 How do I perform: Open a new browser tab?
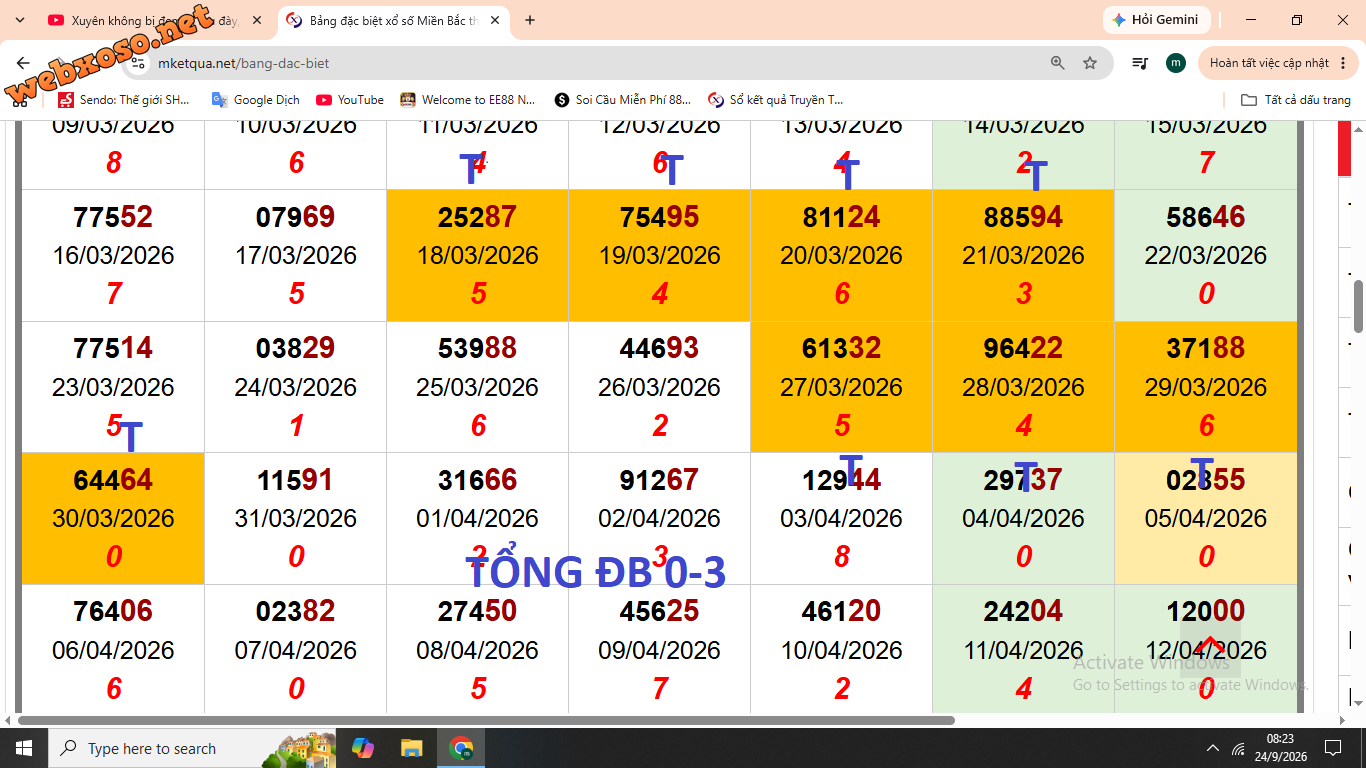[530, 20]
